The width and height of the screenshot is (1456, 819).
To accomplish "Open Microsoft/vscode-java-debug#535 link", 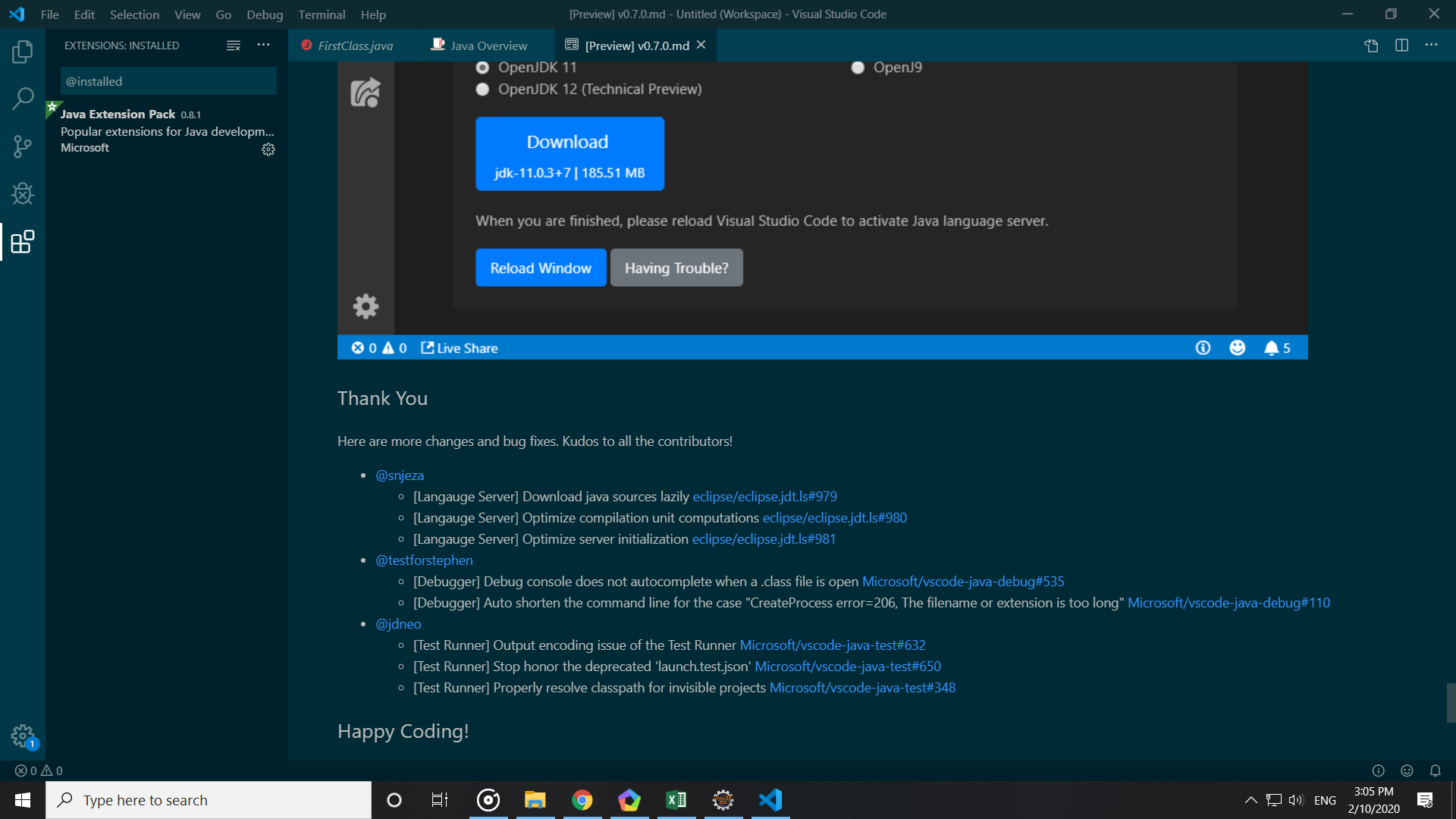I will click(963, 582).
